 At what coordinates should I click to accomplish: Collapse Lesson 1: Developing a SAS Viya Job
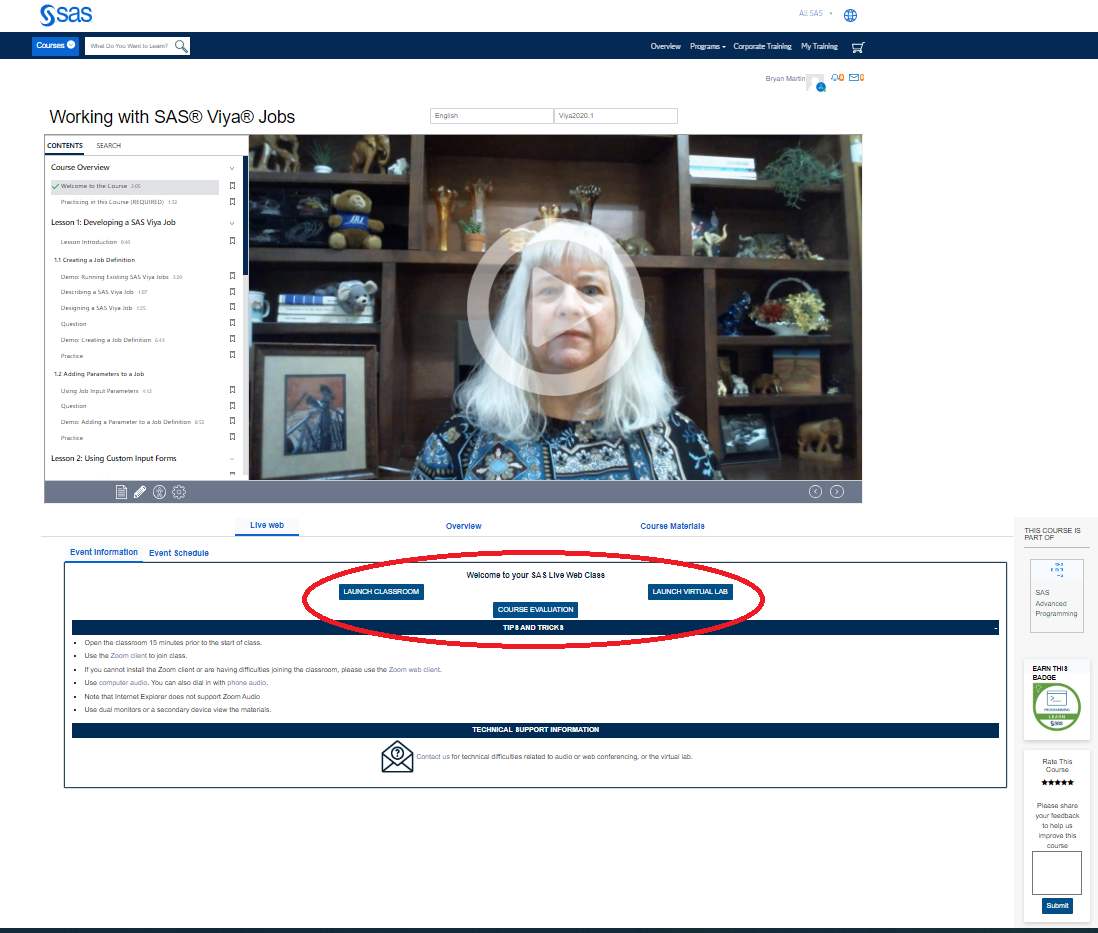(231, 222)
